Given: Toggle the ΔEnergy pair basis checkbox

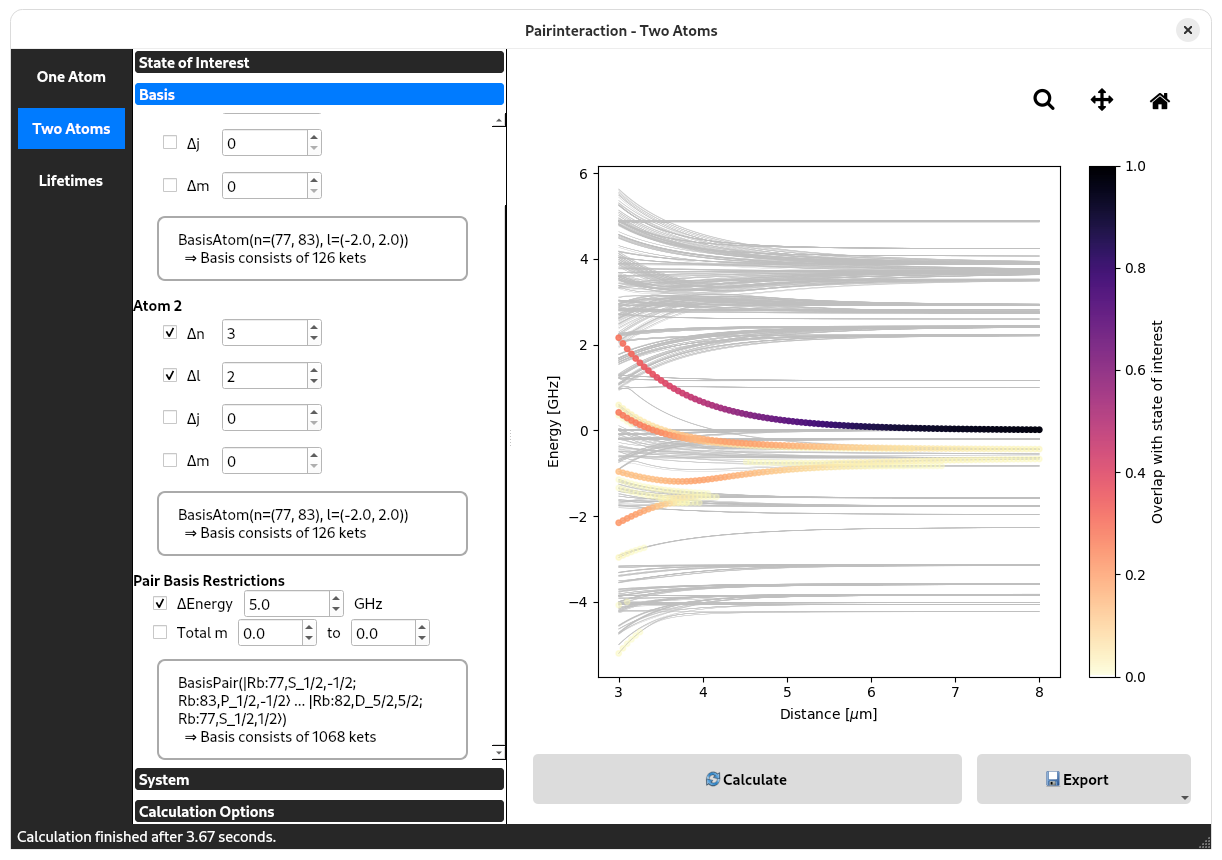Looking at the screenshot, I should (160, 604).
